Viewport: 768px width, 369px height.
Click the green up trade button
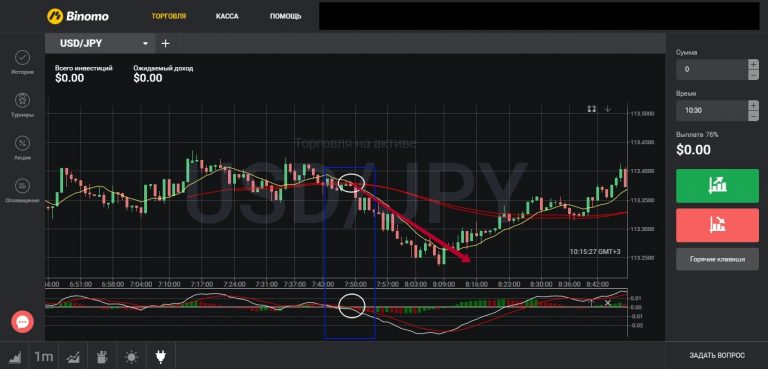[x=718, y=186]
